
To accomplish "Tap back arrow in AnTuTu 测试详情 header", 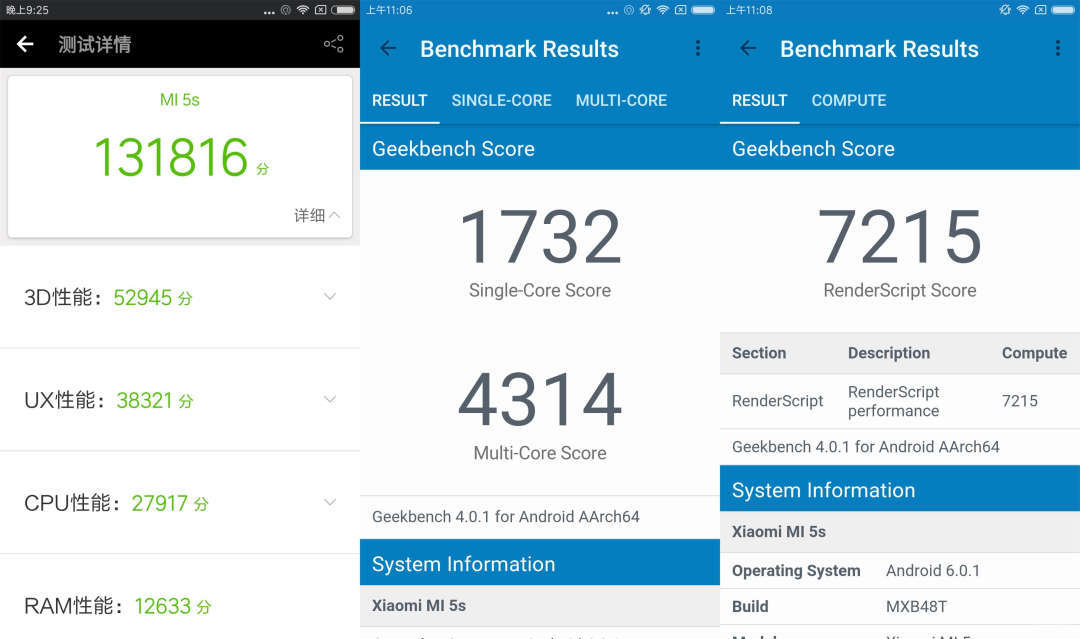I will coord(25,44).
